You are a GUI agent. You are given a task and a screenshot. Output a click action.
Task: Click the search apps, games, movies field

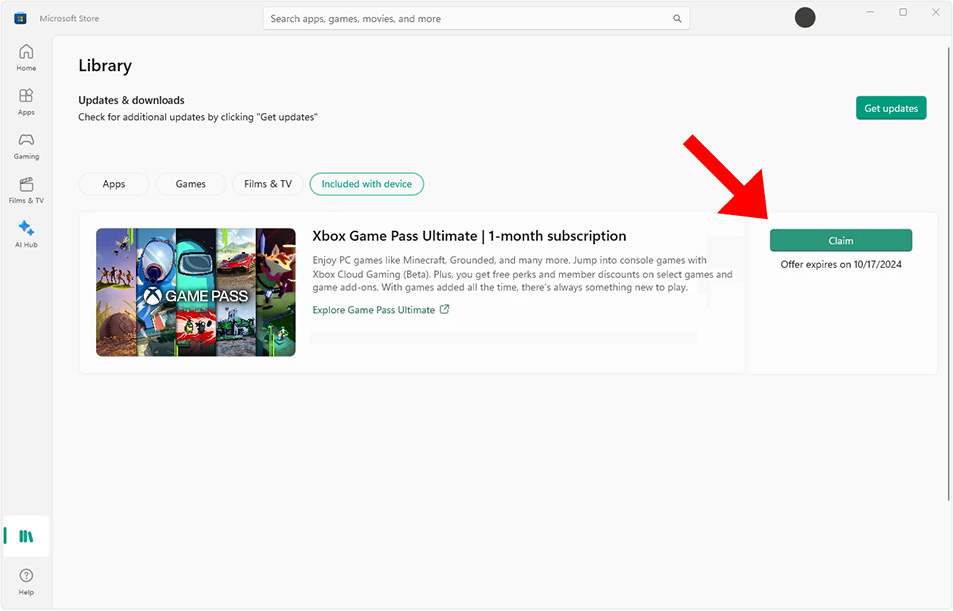[x=476, y=19]
